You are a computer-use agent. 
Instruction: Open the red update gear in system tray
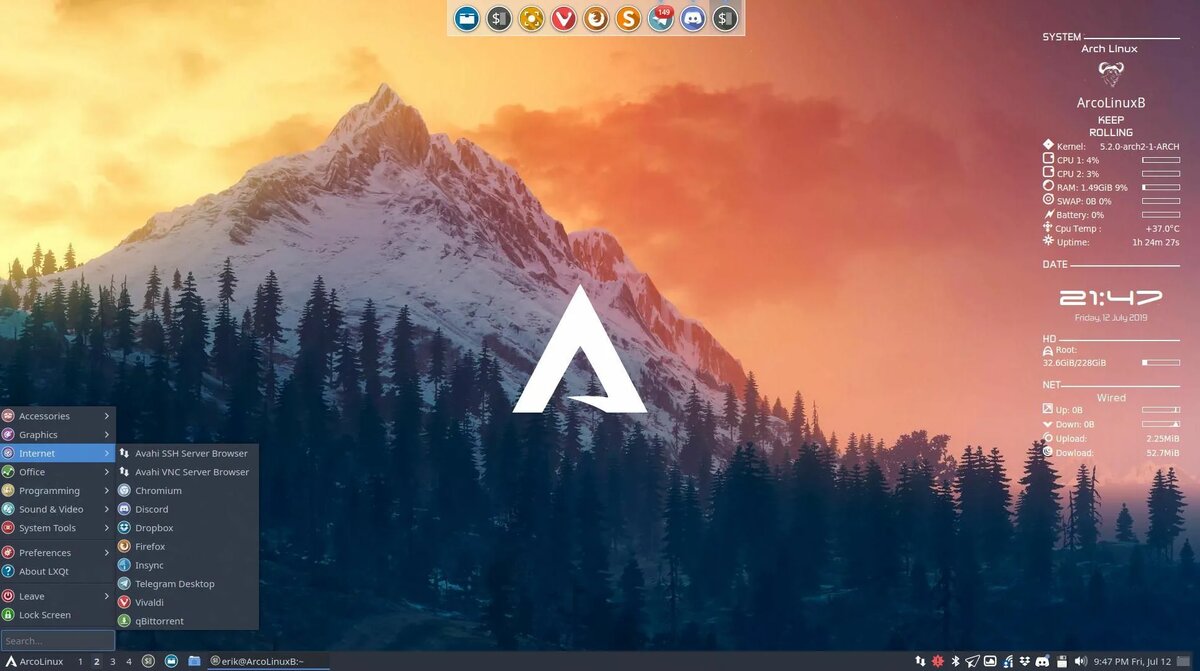click(937, 661)
